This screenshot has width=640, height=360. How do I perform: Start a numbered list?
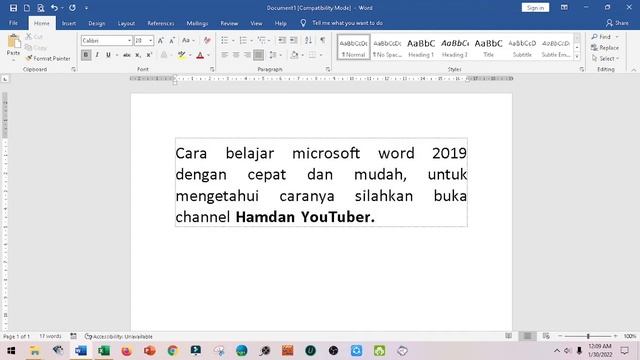tap(243, 40)
